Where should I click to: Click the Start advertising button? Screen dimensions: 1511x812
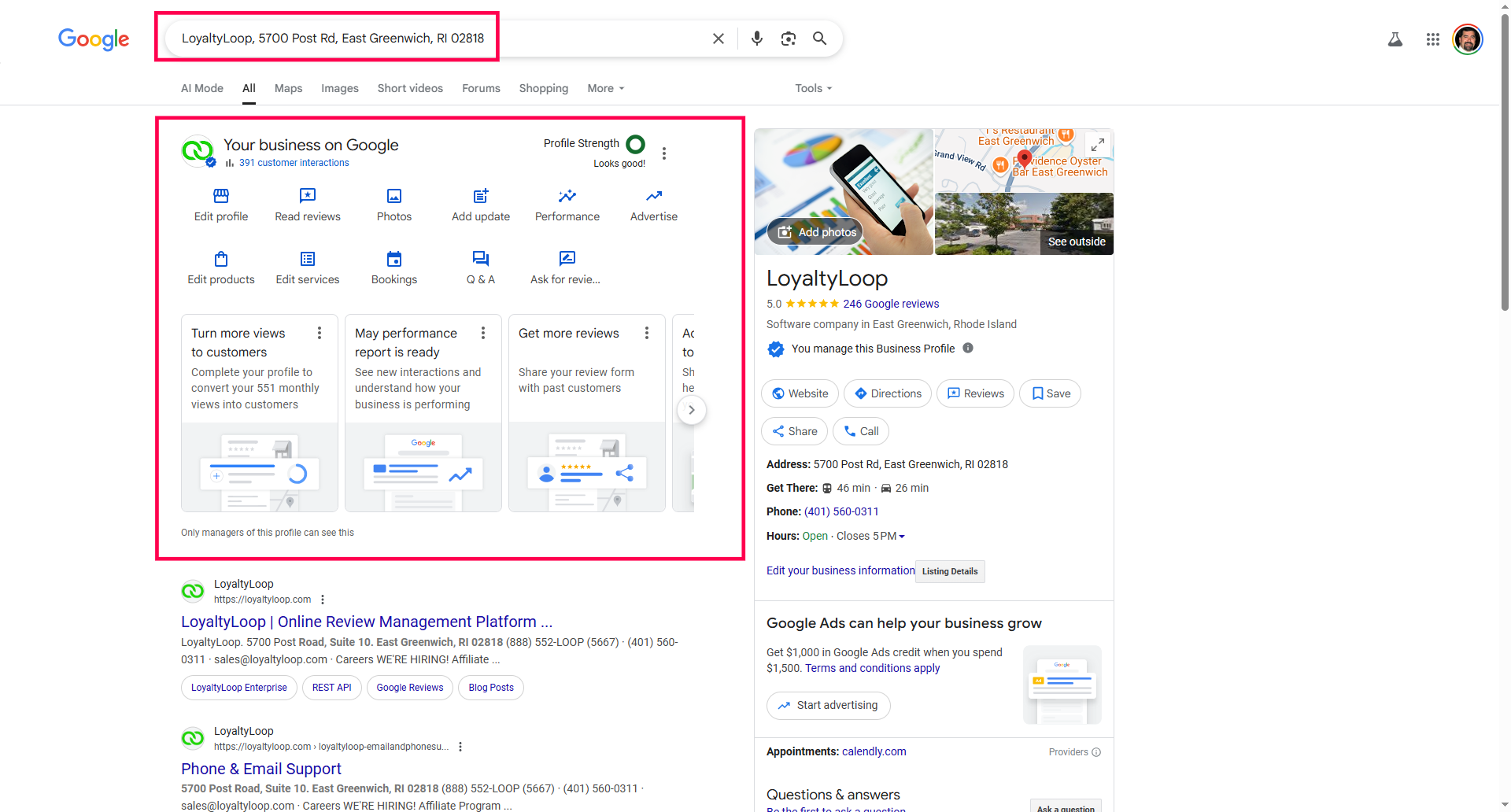click(829, 706)
